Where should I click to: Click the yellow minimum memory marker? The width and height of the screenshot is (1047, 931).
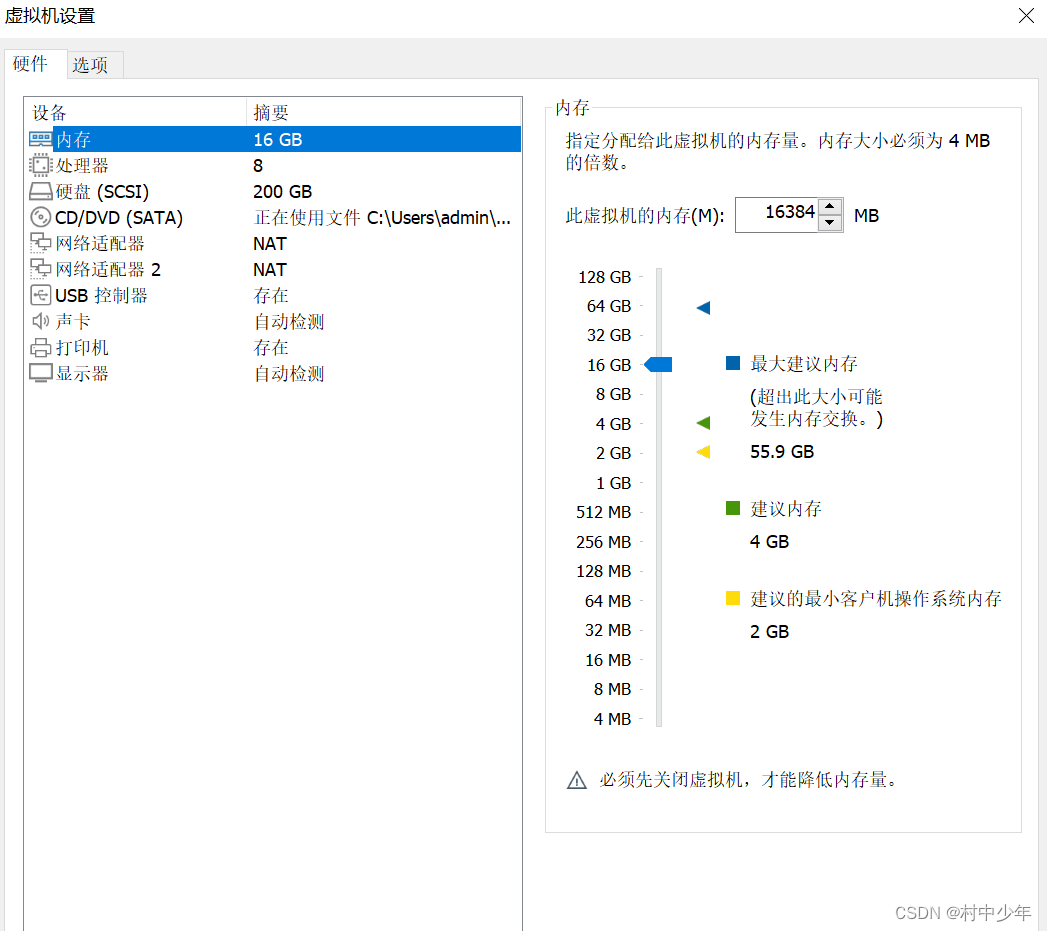pos(703,452)
